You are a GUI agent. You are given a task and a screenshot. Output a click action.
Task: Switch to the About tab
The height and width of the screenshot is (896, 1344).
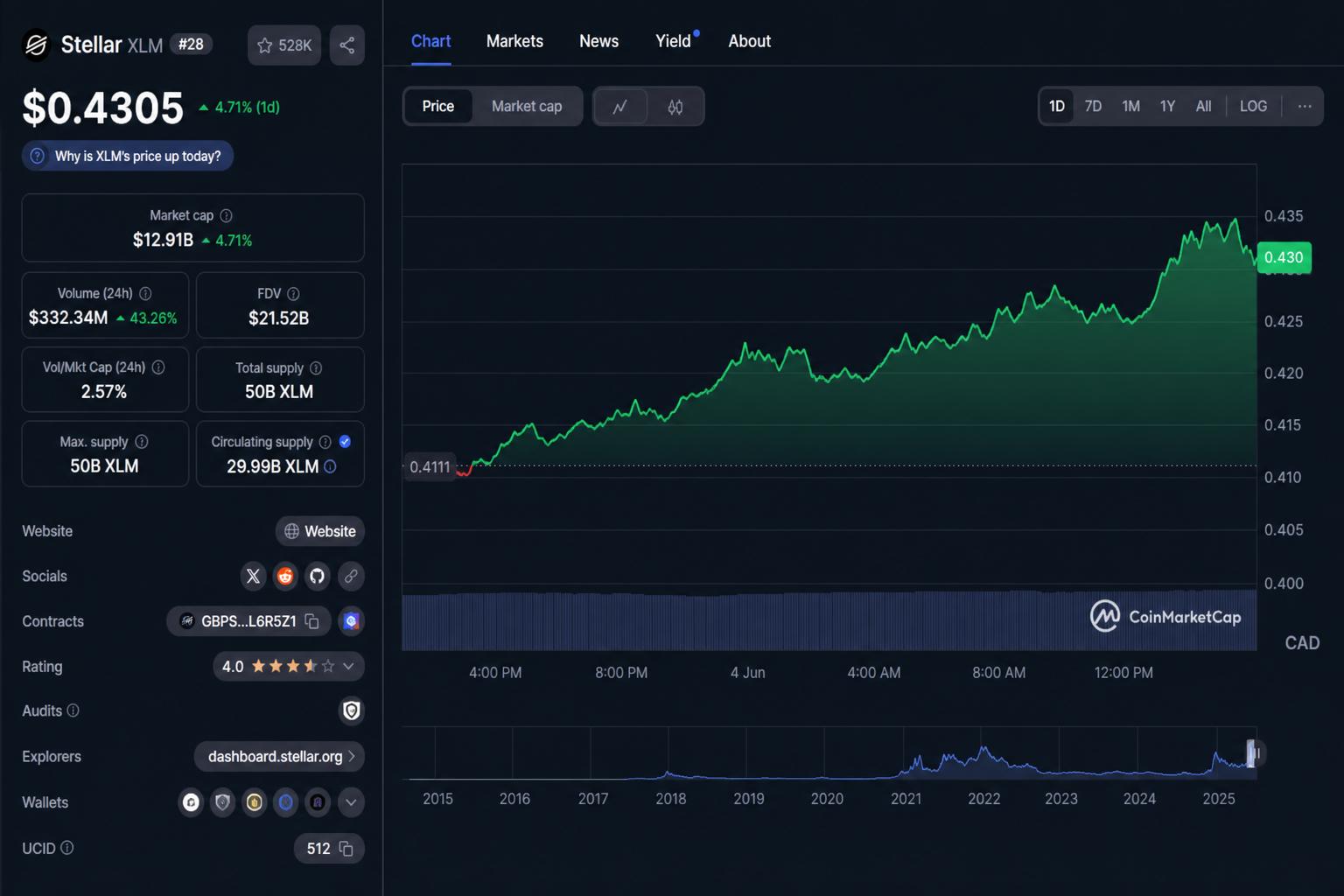tap(750, 41)
